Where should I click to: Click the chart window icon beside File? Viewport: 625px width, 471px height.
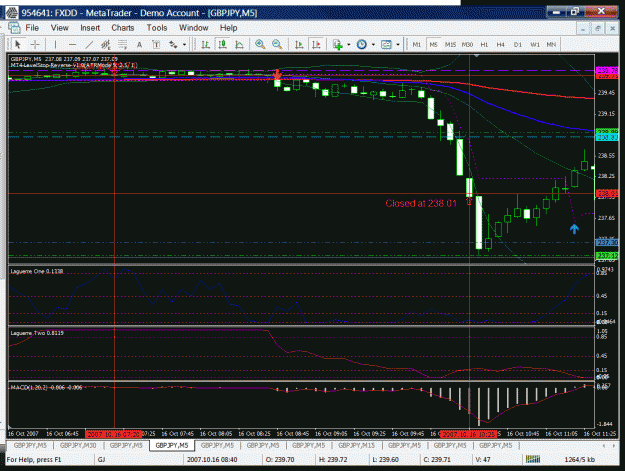click(x=14, y=28)
